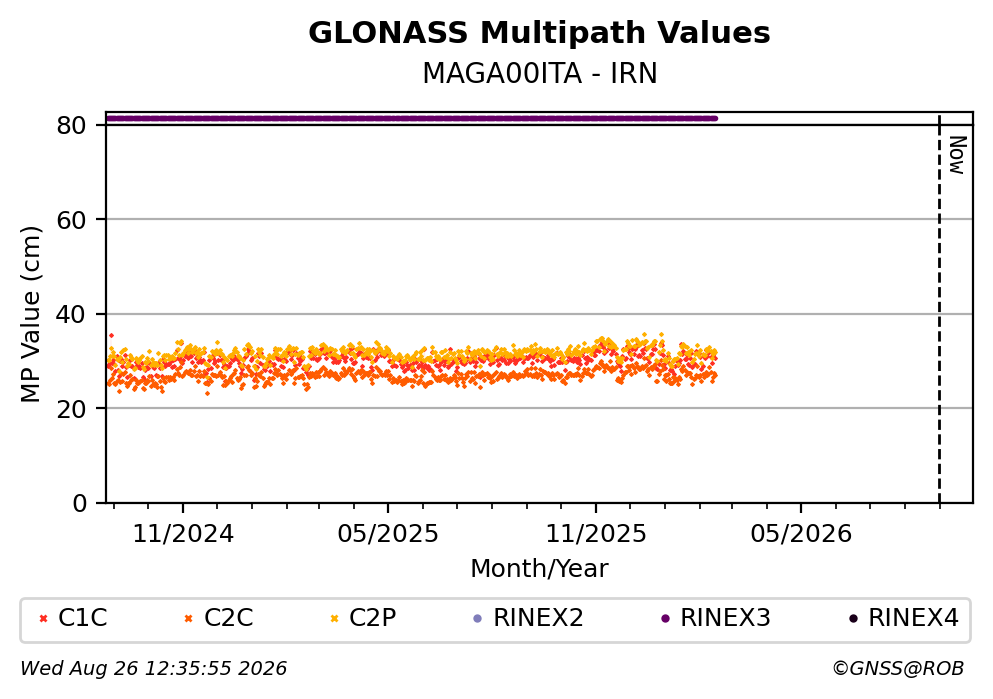Select the RINEX3 legend label
Image resolution: width=993 pixels, height=699 pixels.
(725, 618)
